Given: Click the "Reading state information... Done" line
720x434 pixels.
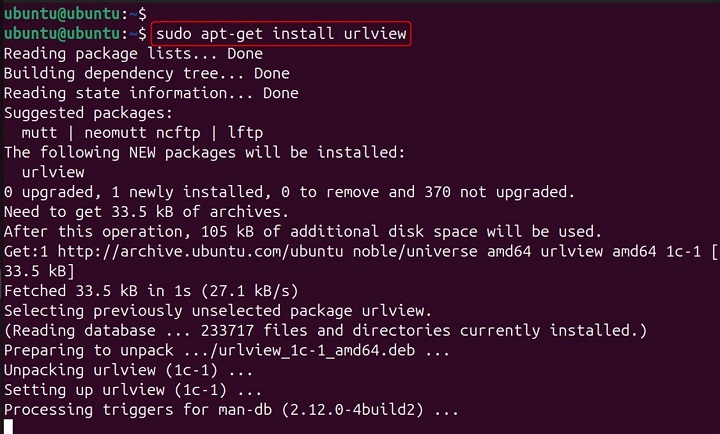Looking at the screenshot, I should (150, 93).
